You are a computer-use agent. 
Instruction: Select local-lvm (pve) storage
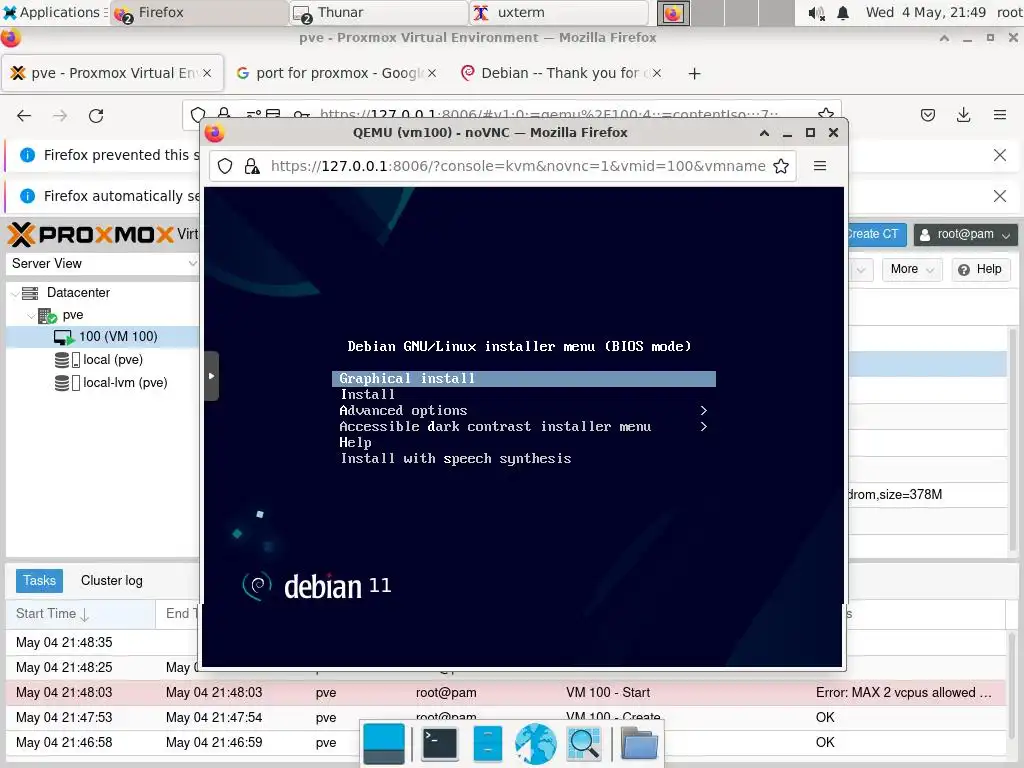click(x=125, y=383)
